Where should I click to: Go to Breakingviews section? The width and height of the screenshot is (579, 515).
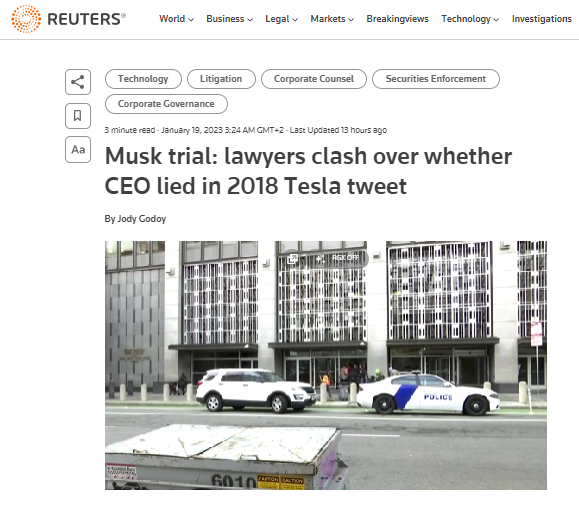[397, 19]
